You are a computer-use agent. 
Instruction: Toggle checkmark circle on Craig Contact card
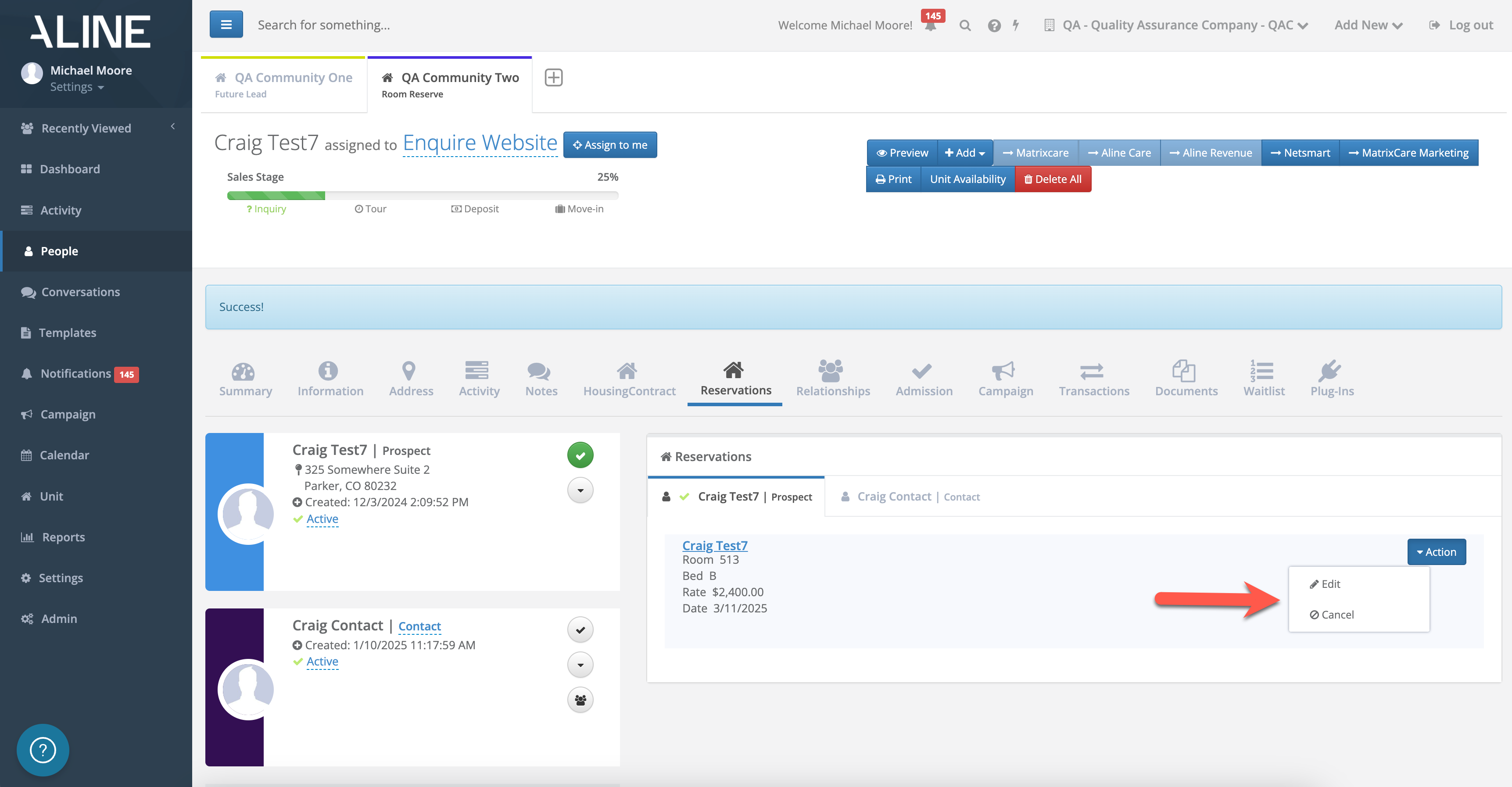click(580, 630)
